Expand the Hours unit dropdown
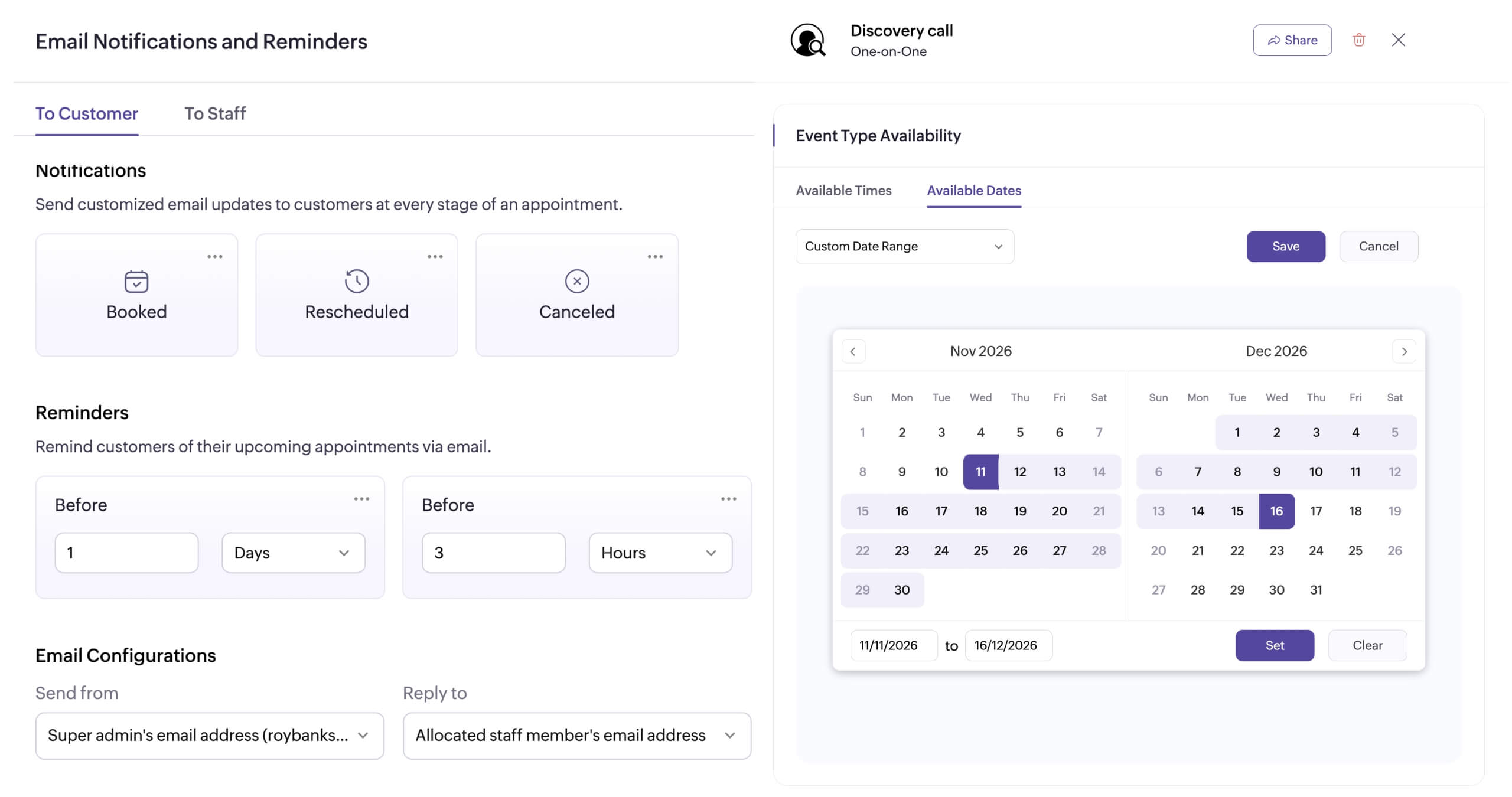This screenshot has width=1512, height=797. 660,553
